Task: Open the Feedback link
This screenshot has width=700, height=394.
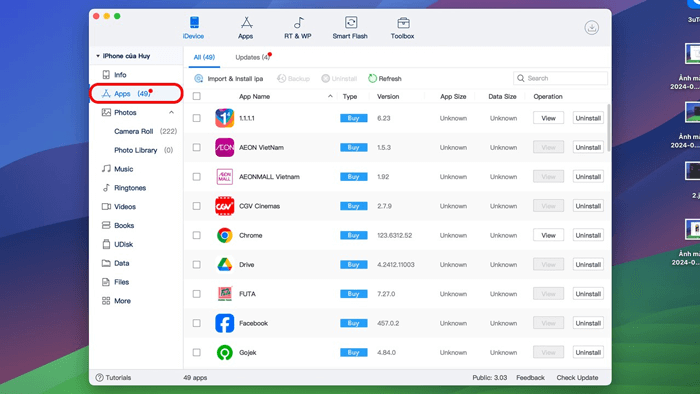Action: tap(530, 377)
